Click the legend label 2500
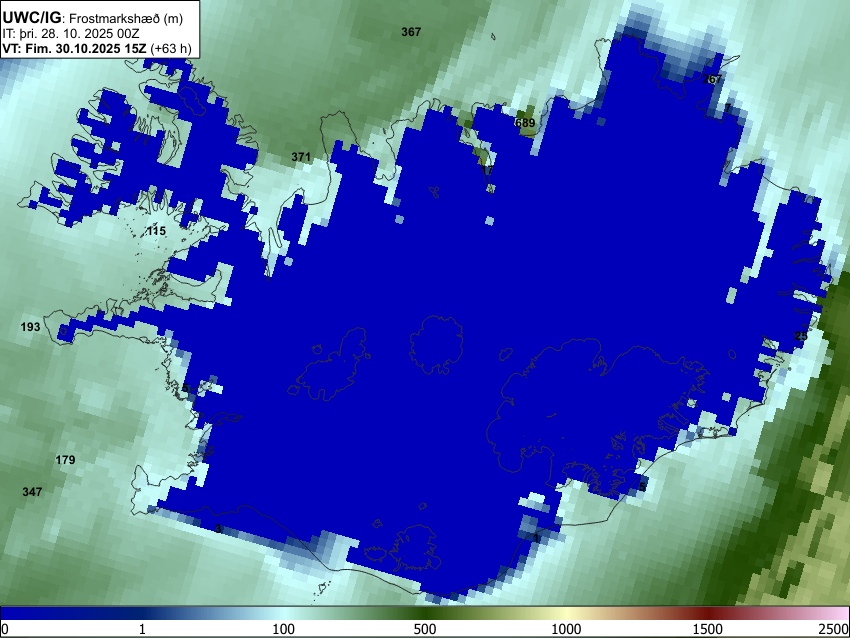The image size is (850, 638). (835, 629)
